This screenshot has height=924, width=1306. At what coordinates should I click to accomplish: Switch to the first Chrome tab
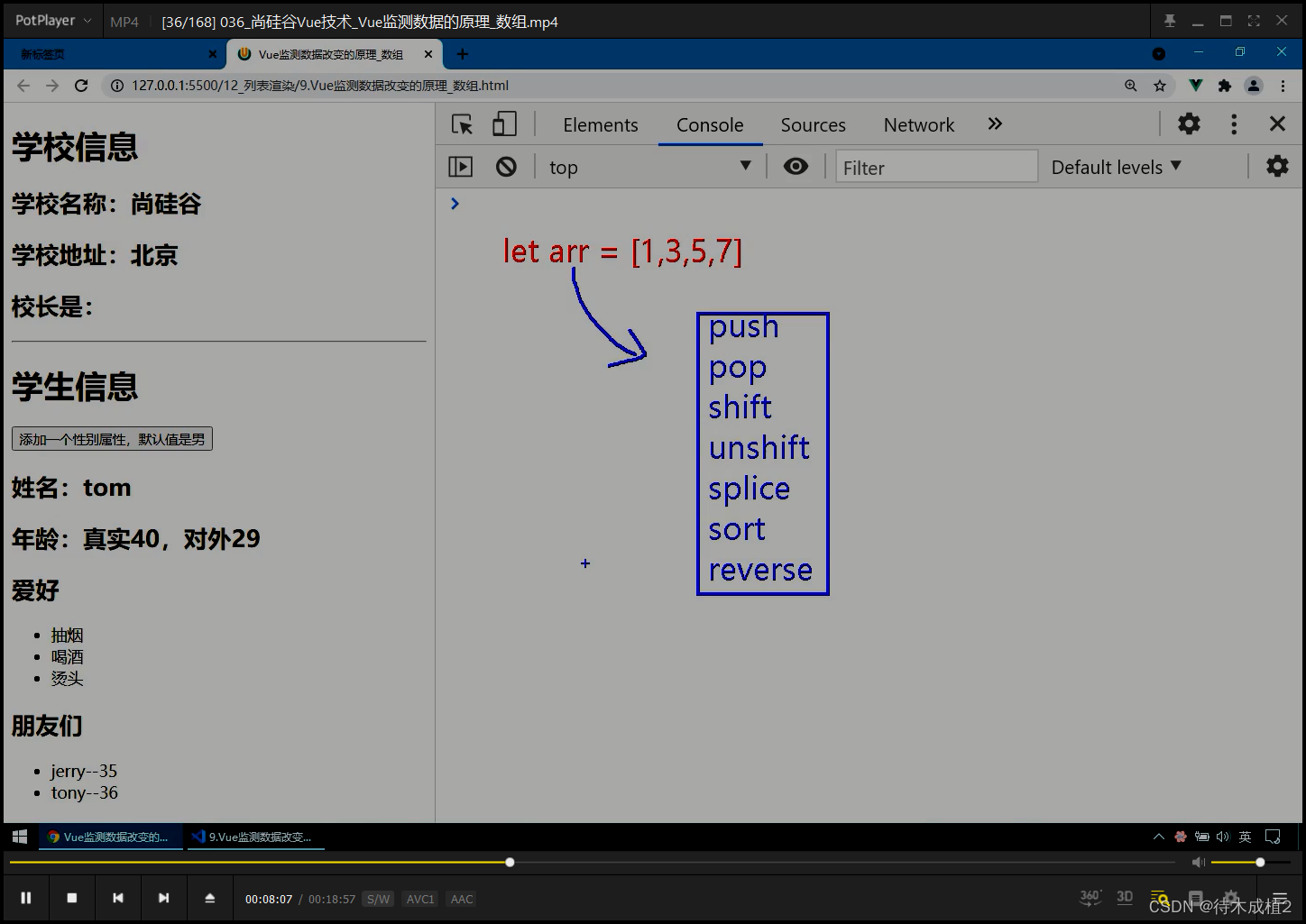(x=113, y=54)
